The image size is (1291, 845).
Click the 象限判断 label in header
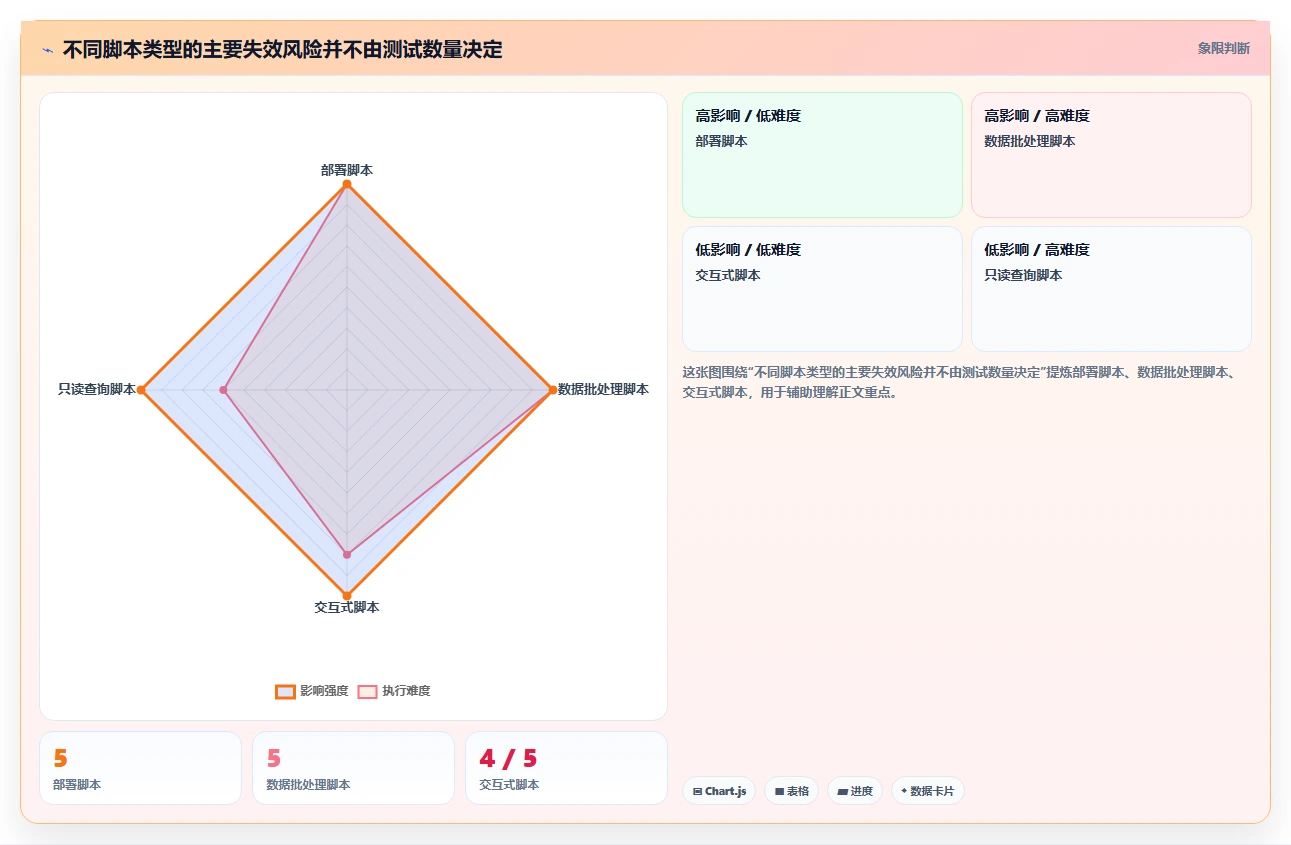point(1223,48)
